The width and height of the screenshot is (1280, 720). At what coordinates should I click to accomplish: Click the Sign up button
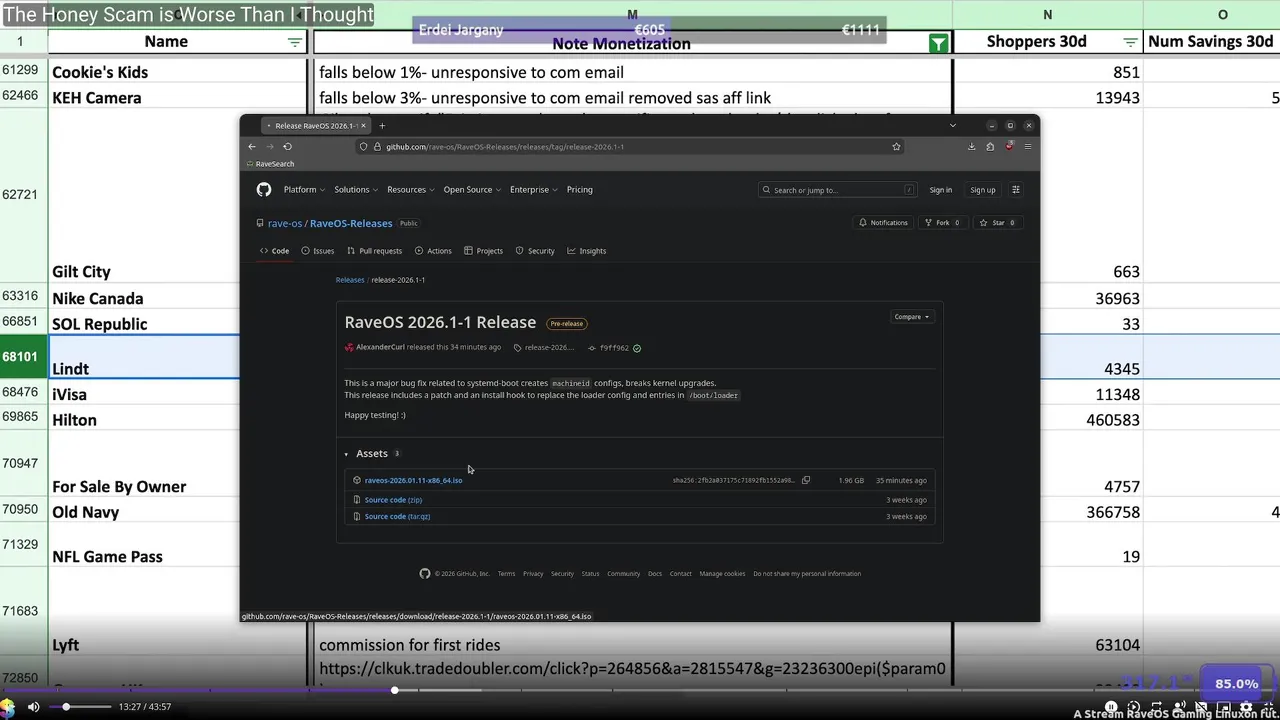[983, 190]
